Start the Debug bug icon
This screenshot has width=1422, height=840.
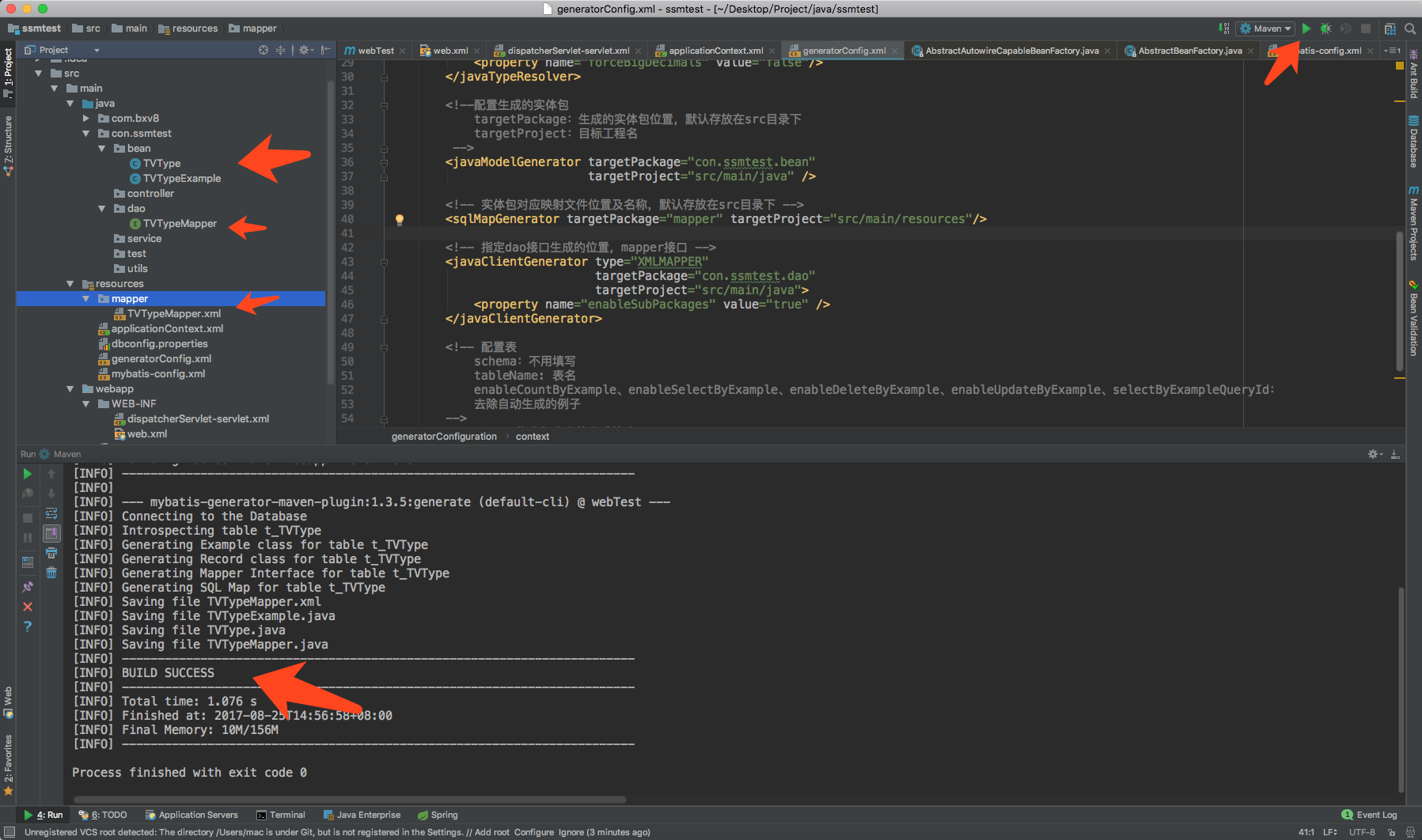click(x=1325, y=28)
